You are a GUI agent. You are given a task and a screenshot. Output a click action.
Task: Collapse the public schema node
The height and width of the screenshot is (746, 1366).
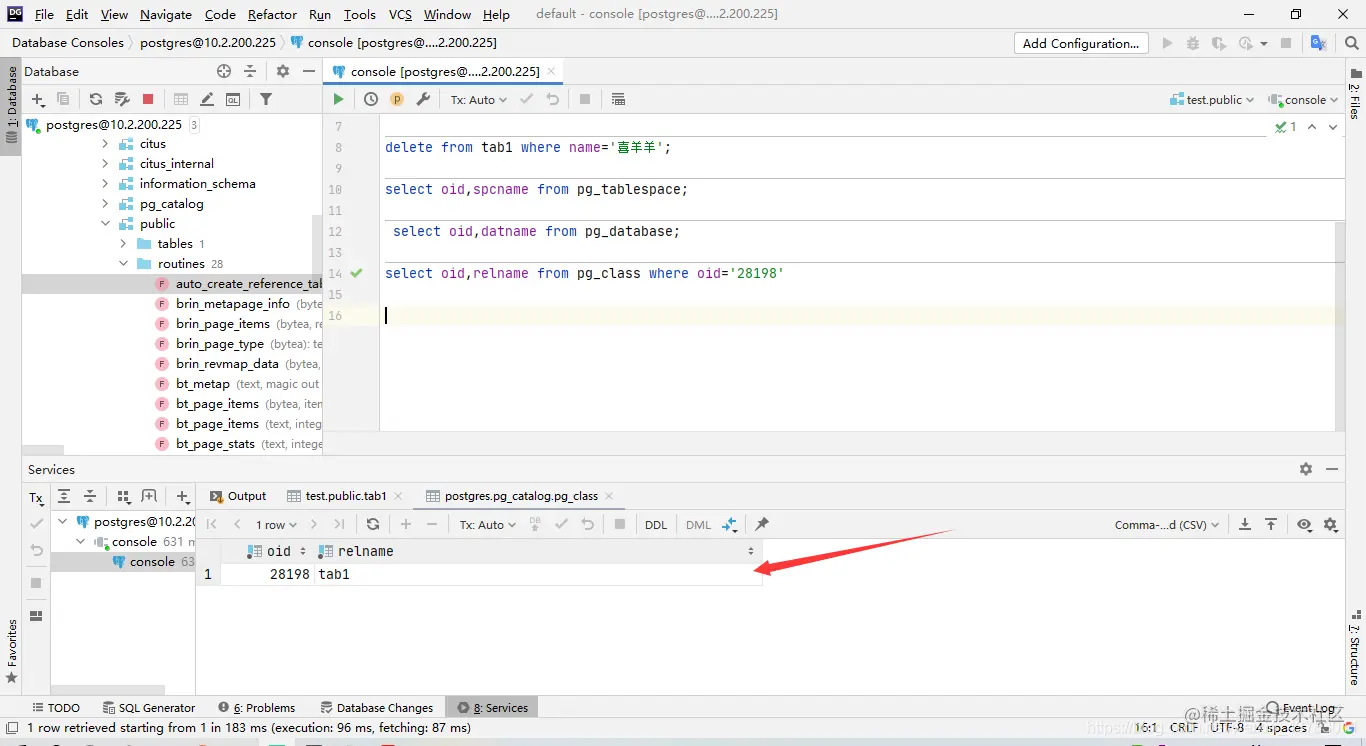(x=105, y=224)
